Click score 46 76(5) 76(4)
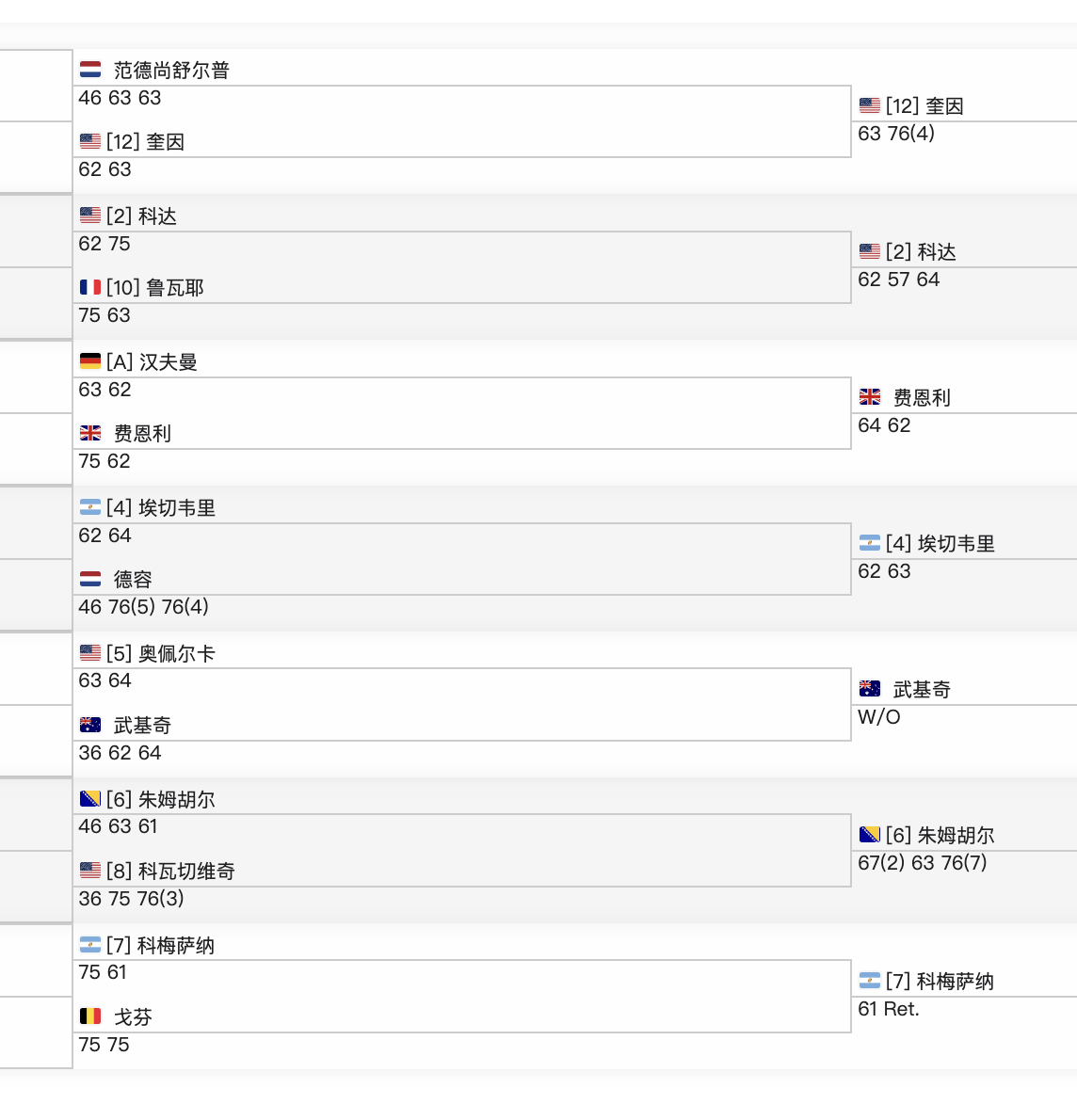1077x1120 pixels. point(143,607)
